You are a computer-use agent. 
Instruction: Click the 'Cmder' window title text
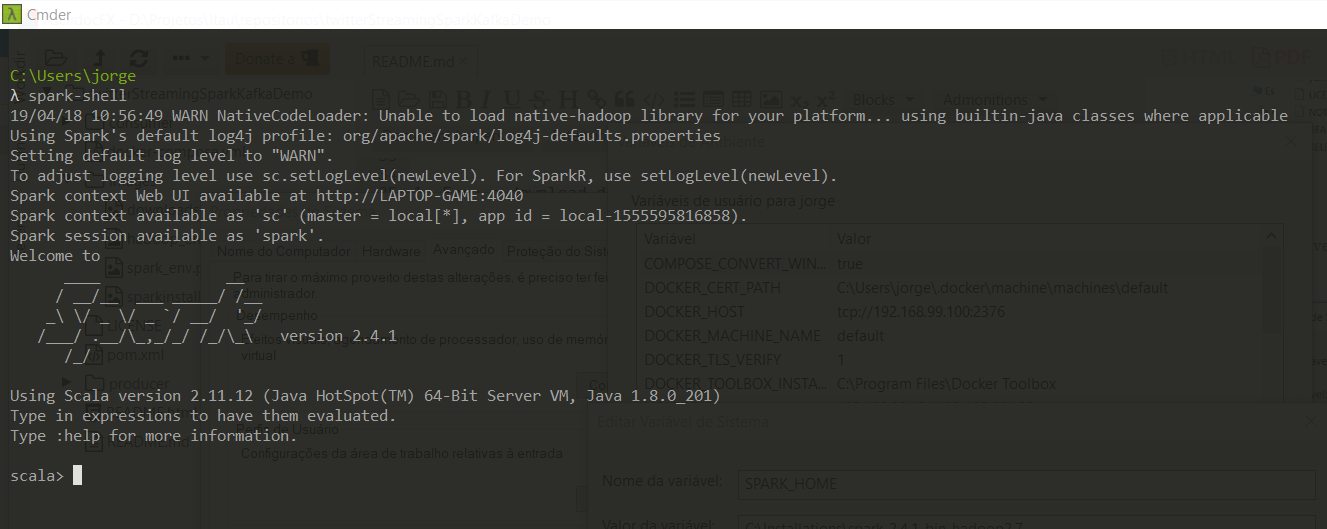49,14
